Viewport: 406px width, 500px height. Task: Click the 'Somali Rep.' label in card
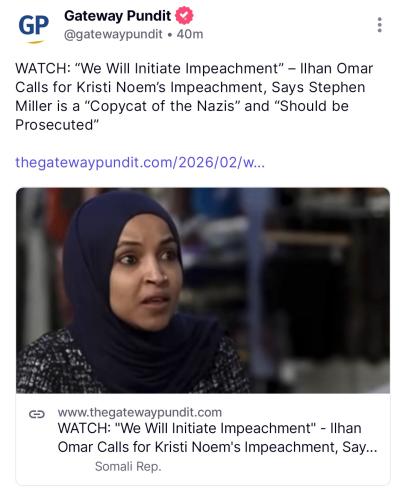click(x=128, y=466)
